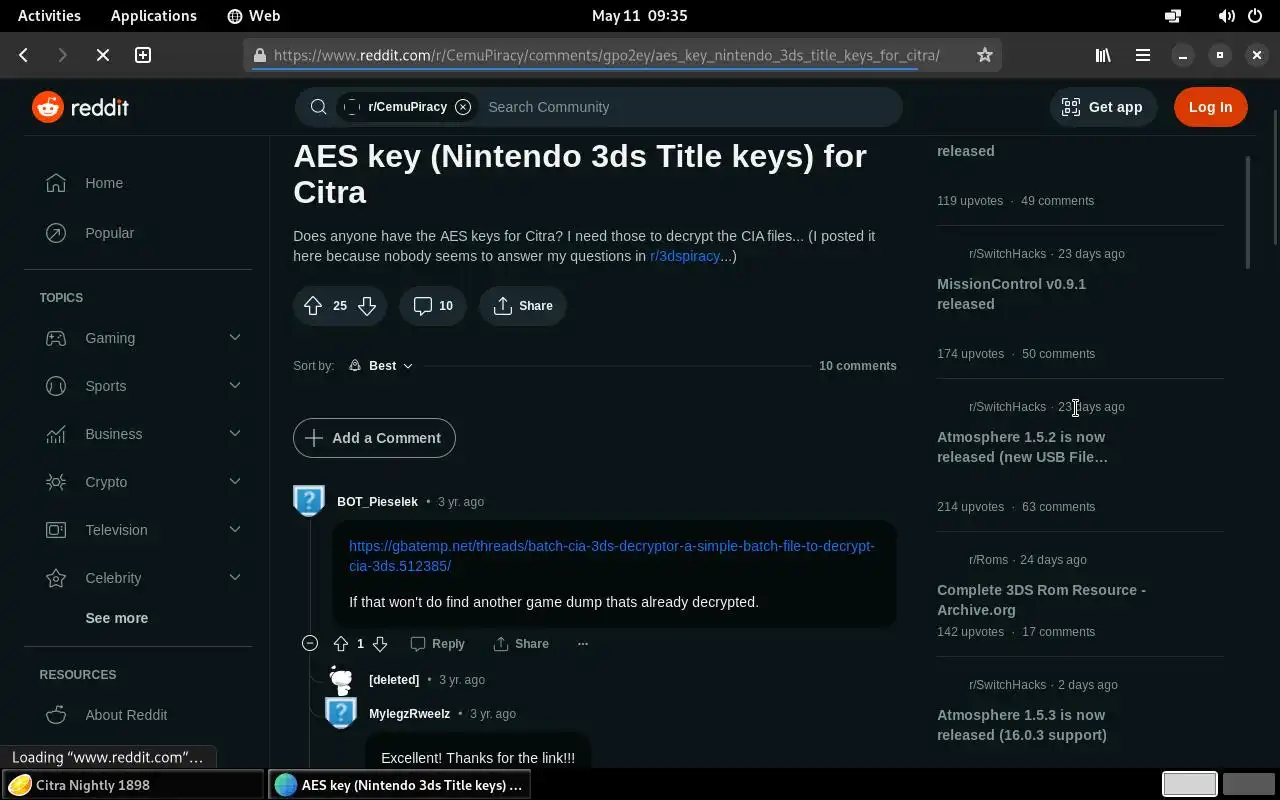Remove the r/CemuPiracy search filter
Screen dimensions: 1280x800
coord(463,107)
